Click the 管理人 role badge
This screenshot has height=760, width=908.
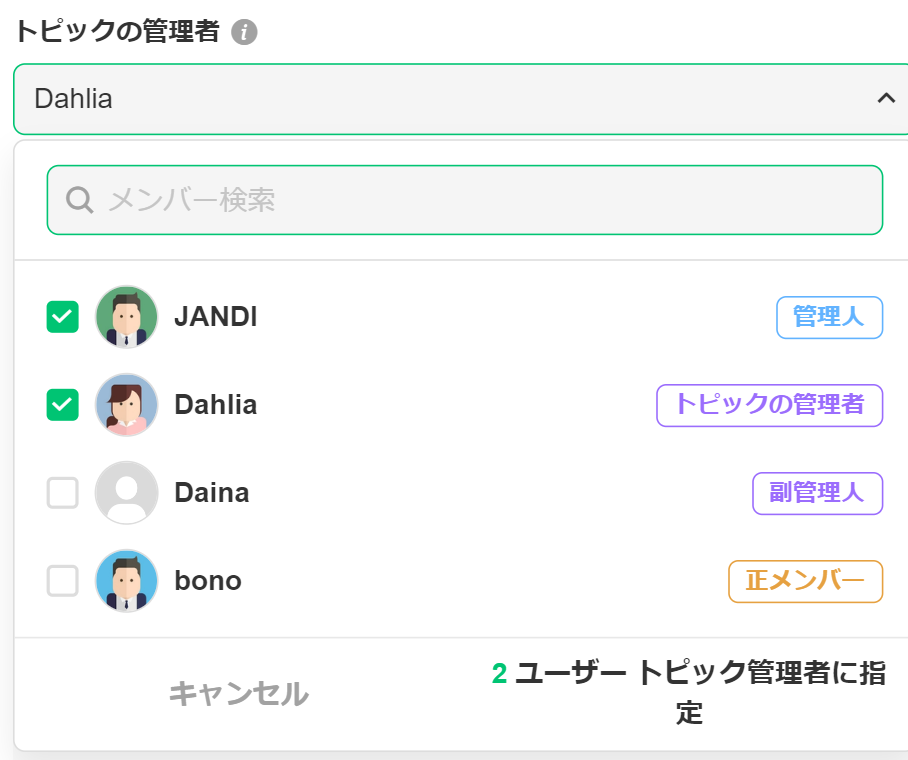[829, 317]
